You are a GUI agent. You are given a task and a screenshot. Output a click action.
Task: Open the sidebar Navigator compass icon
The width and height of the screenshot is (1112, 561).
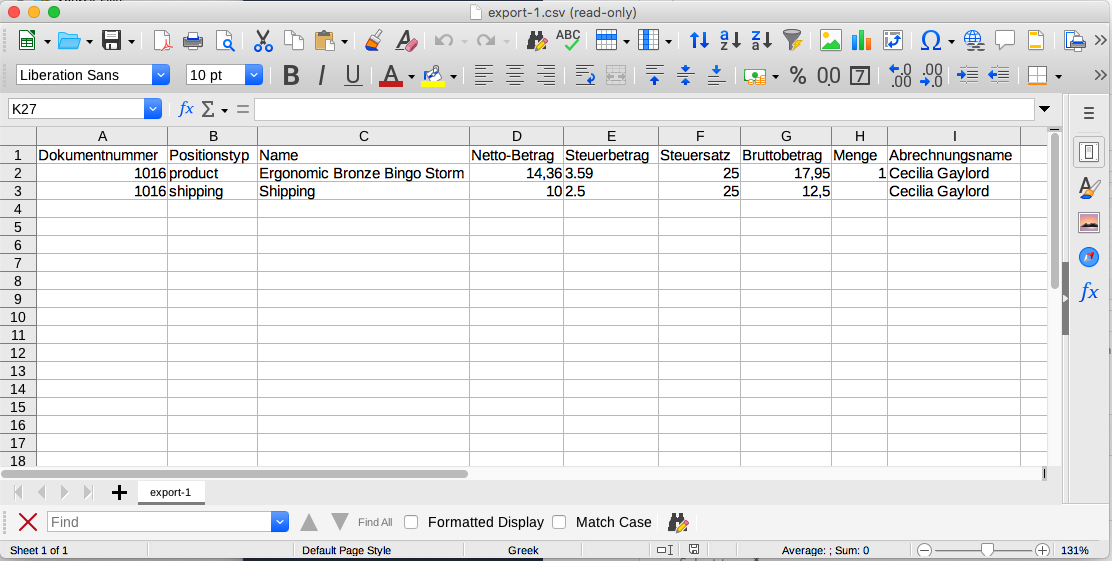[1089, 257]
